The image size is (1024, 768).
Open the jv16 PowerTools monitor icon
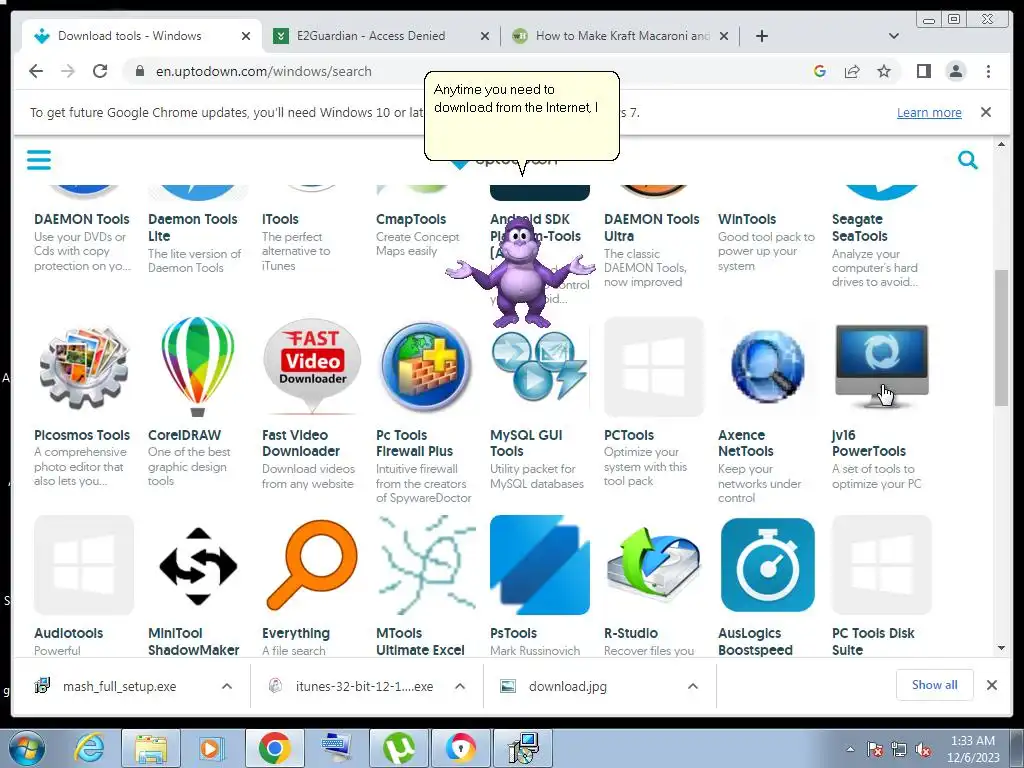882,366
